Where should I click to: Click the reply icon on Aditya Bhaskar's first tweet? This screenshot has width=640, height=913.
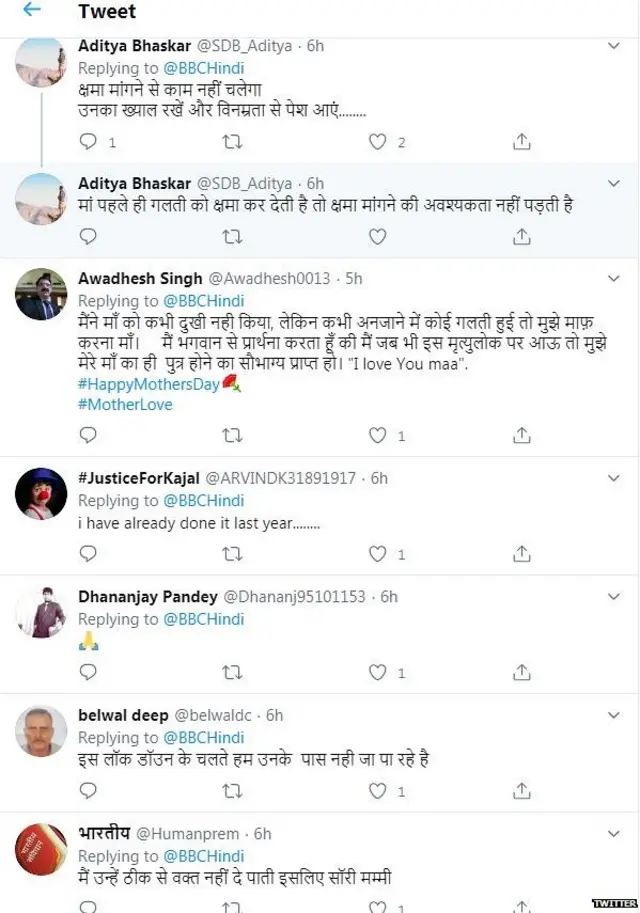(x=88, y=142)
